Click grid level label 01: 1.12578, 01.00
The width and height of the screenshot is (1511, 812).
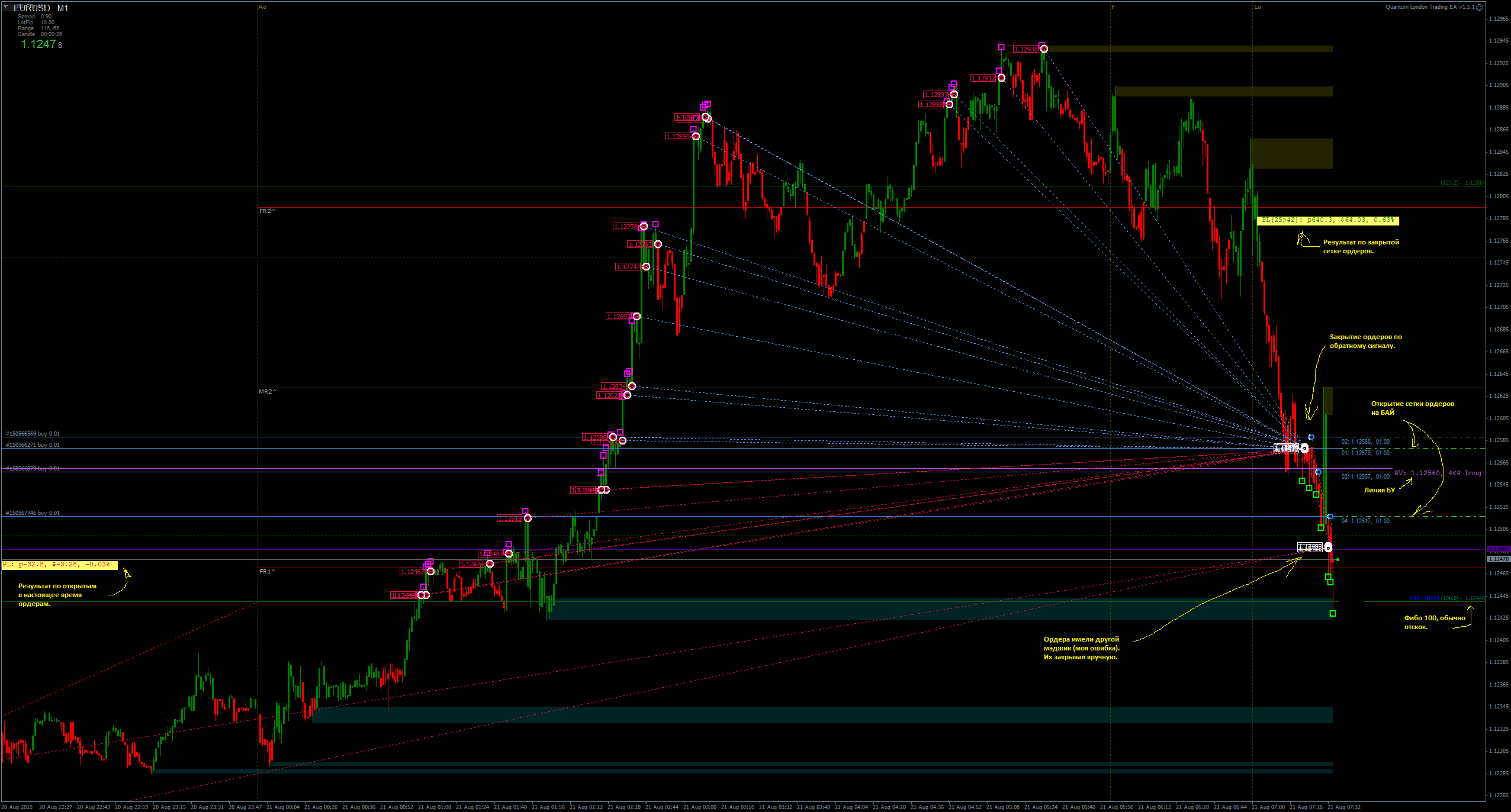click(x=1365, y=453)
